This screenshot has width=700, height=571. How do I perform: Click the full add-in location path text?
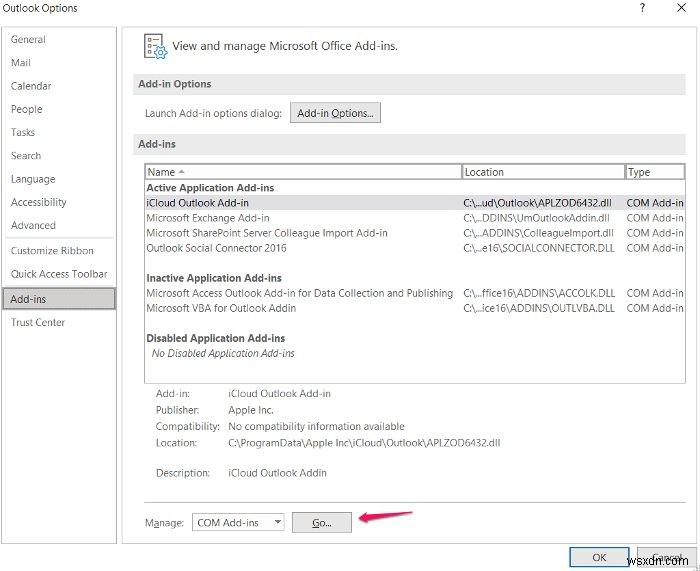pos(364,443)
